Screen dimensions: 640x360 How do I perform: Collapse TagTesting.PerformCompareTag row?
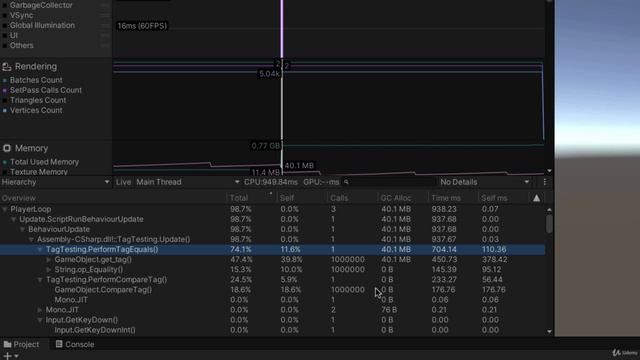tap(40, 280)
